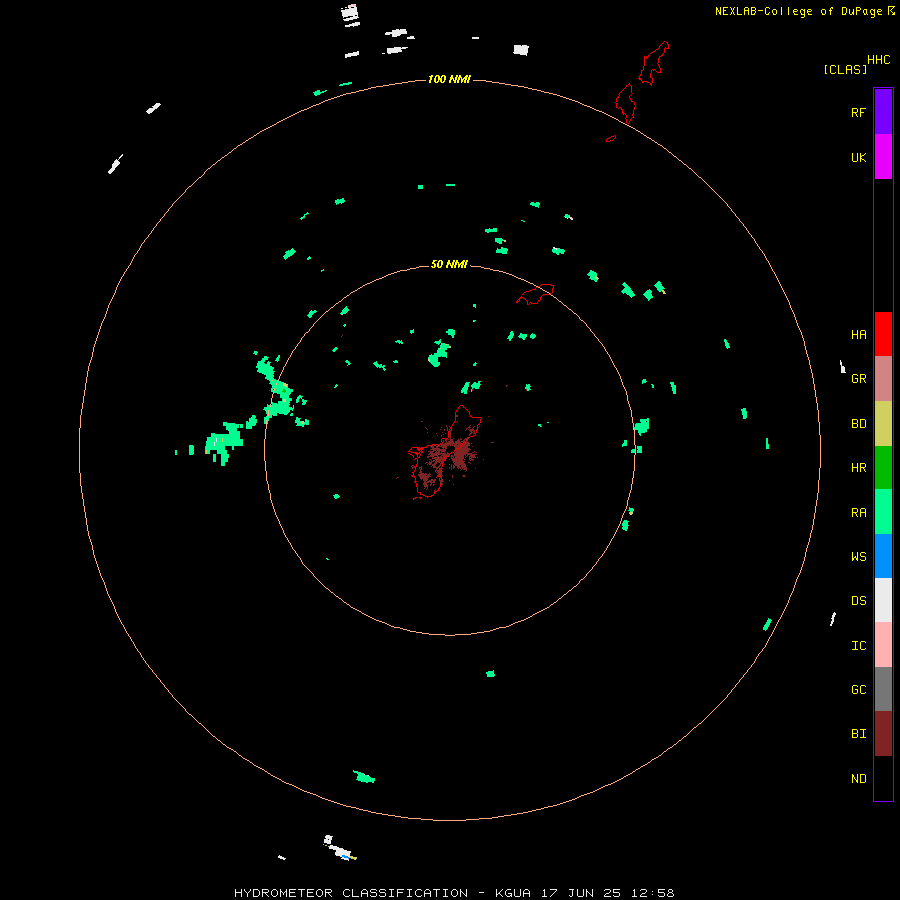Click the GC gray legend swatch
The image size is (900, 900).
883,689
